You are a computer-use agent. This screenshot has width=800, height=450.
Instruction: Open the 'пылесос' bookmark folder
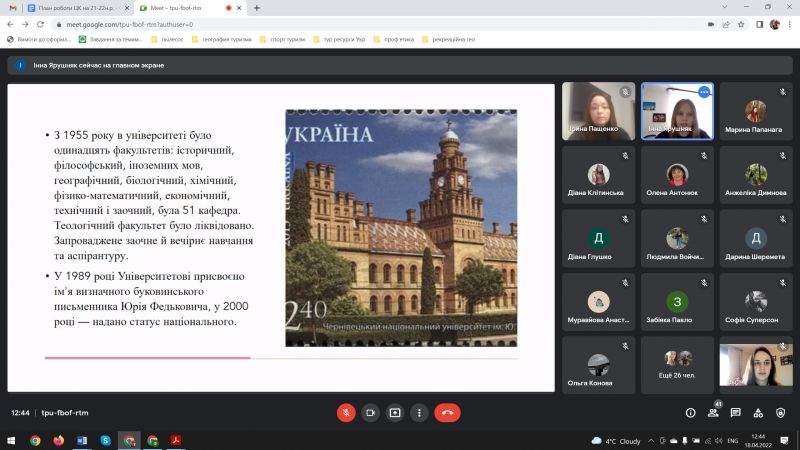click(167, 39)
